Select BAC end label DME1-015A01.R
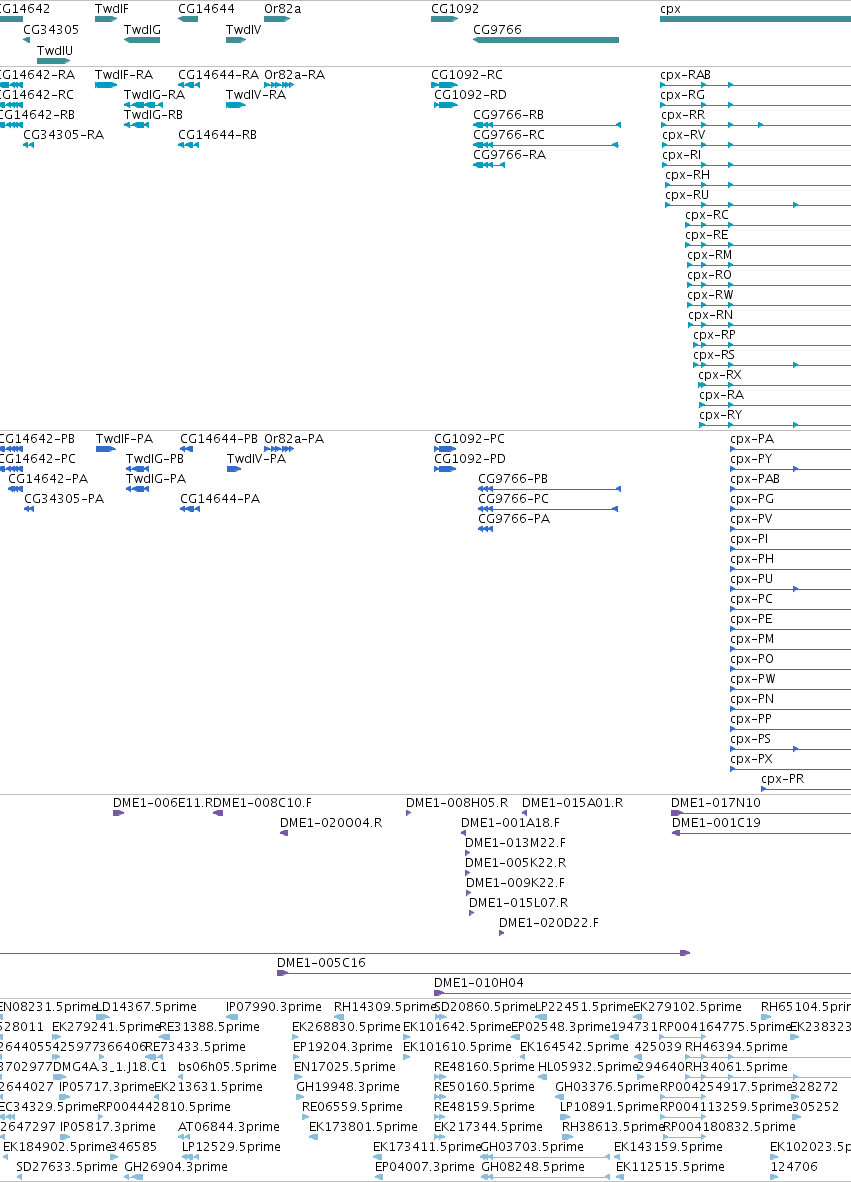Screen dimensions: 851x1182 tap(572, 803)
